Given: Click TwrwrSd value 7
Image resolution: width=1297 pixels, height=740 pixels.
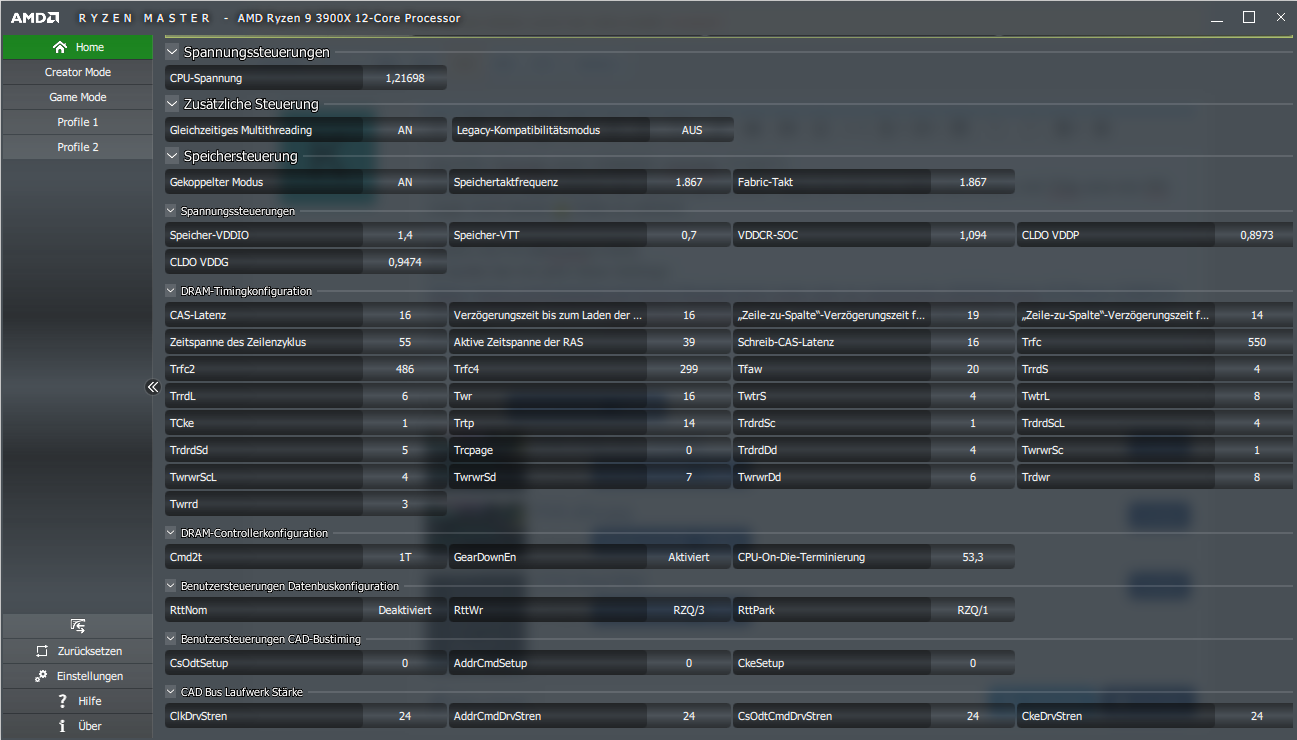Looking at the screenshot, I should [x=689, y=477].
